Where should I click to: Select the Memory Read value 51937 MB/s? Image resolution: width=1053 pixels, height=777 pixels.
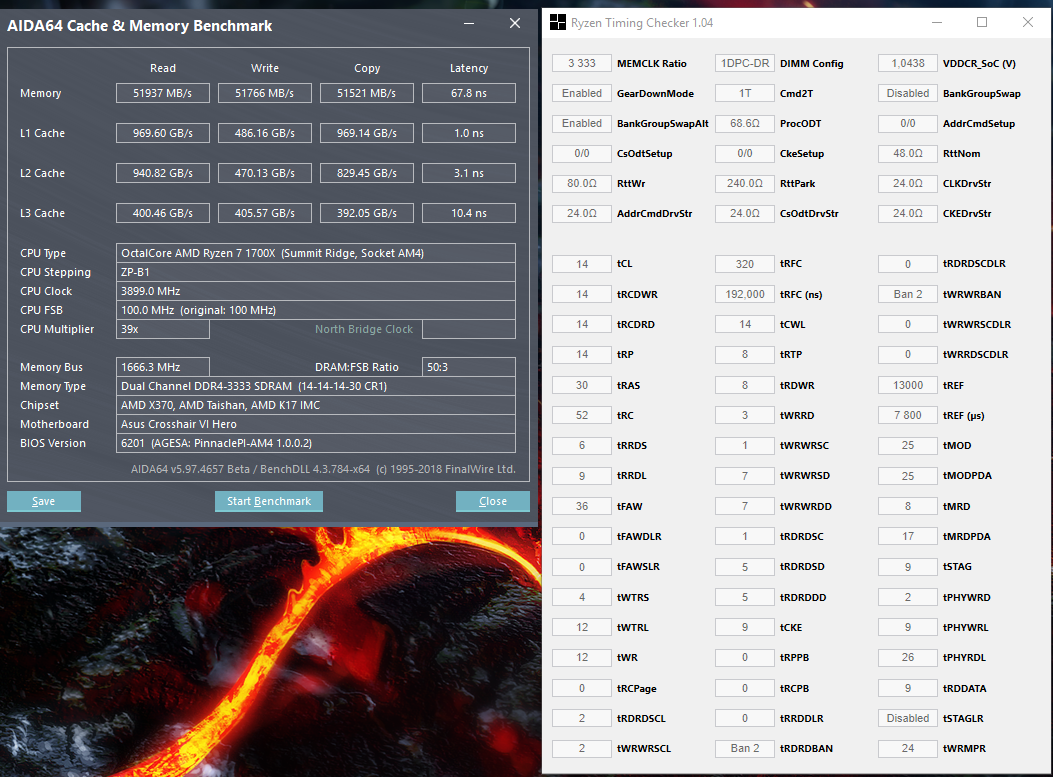click(163, 93)
